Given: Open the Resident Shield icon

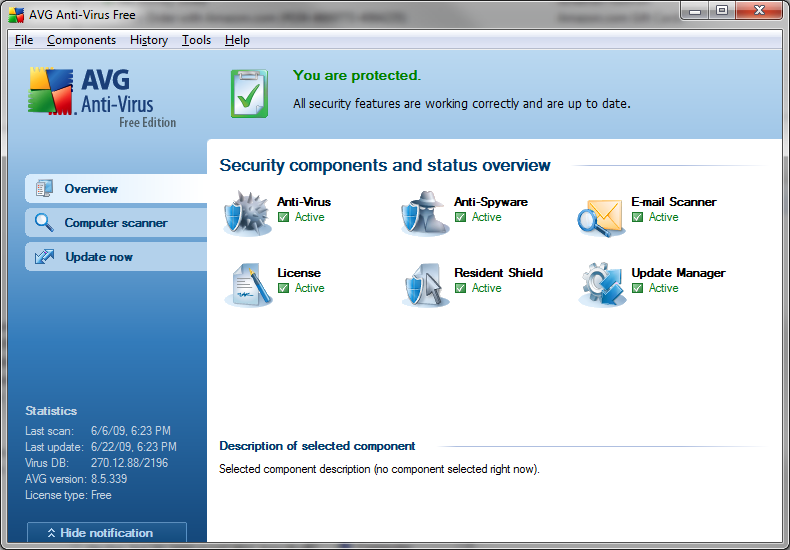Looking at the screenshot, I should [x=425, y=285].
